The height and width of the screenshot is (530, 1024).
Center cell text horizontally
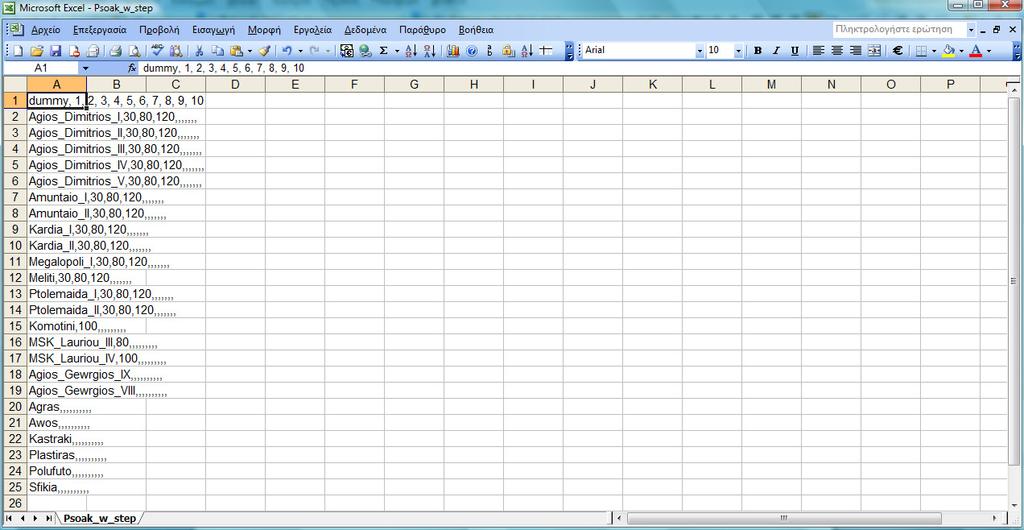pyautogui.click(x=837, y=51)
